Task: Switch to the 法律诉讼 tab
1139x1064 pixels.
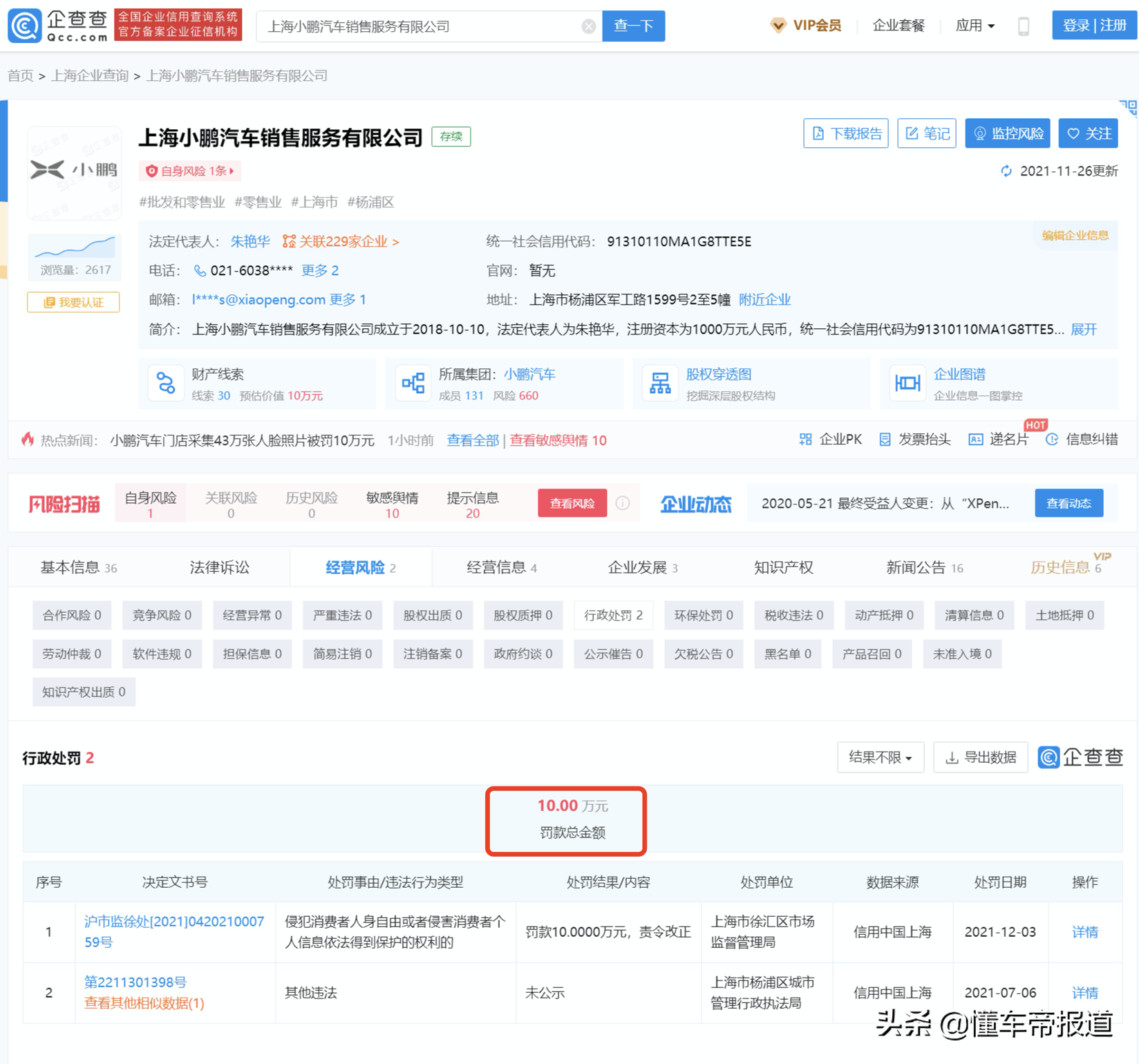Action: pyautogui.click(x=219, y=567)
